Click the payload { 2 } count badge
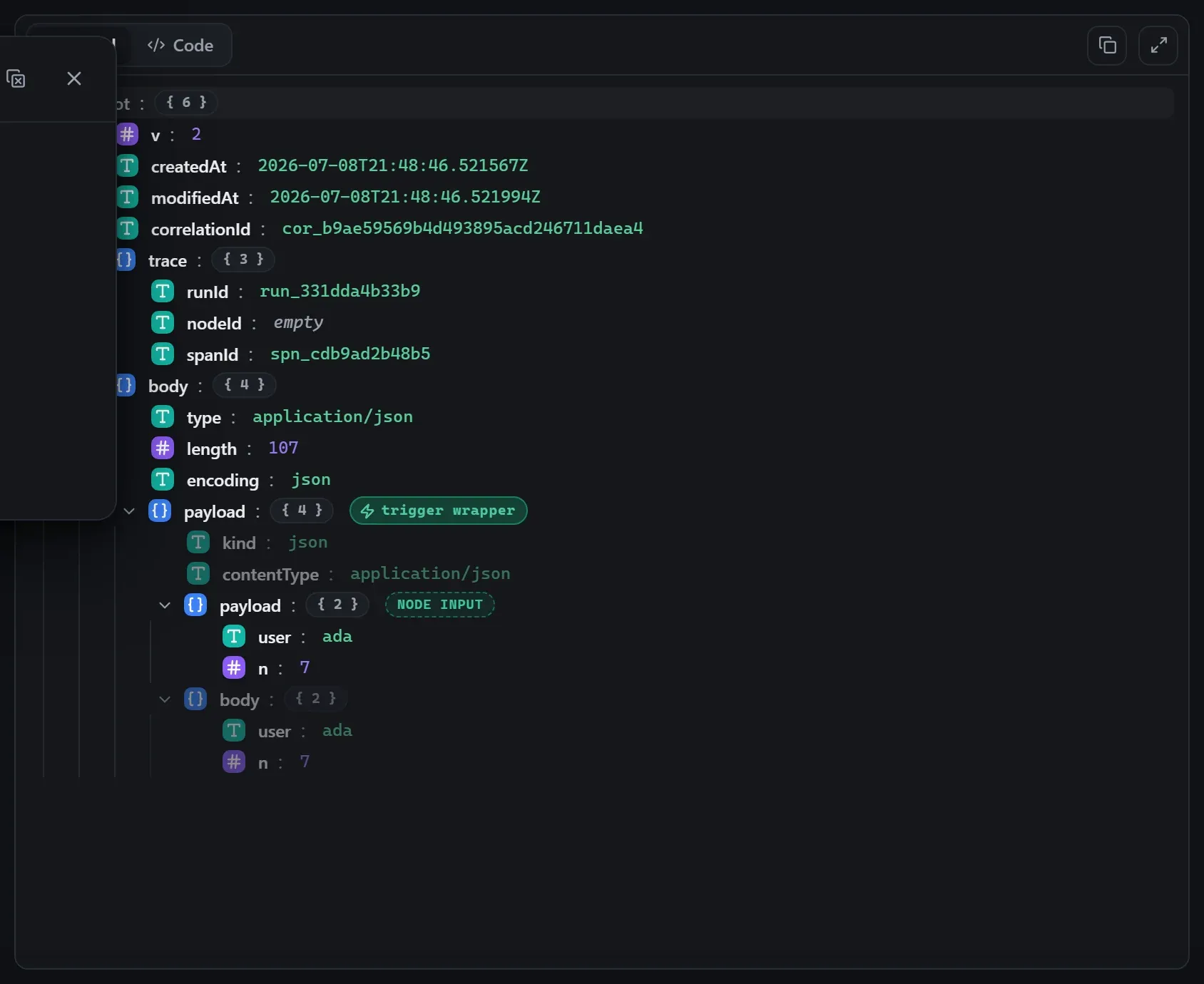Viewport: 1204px width, 984px height. (x=337, y=604)
